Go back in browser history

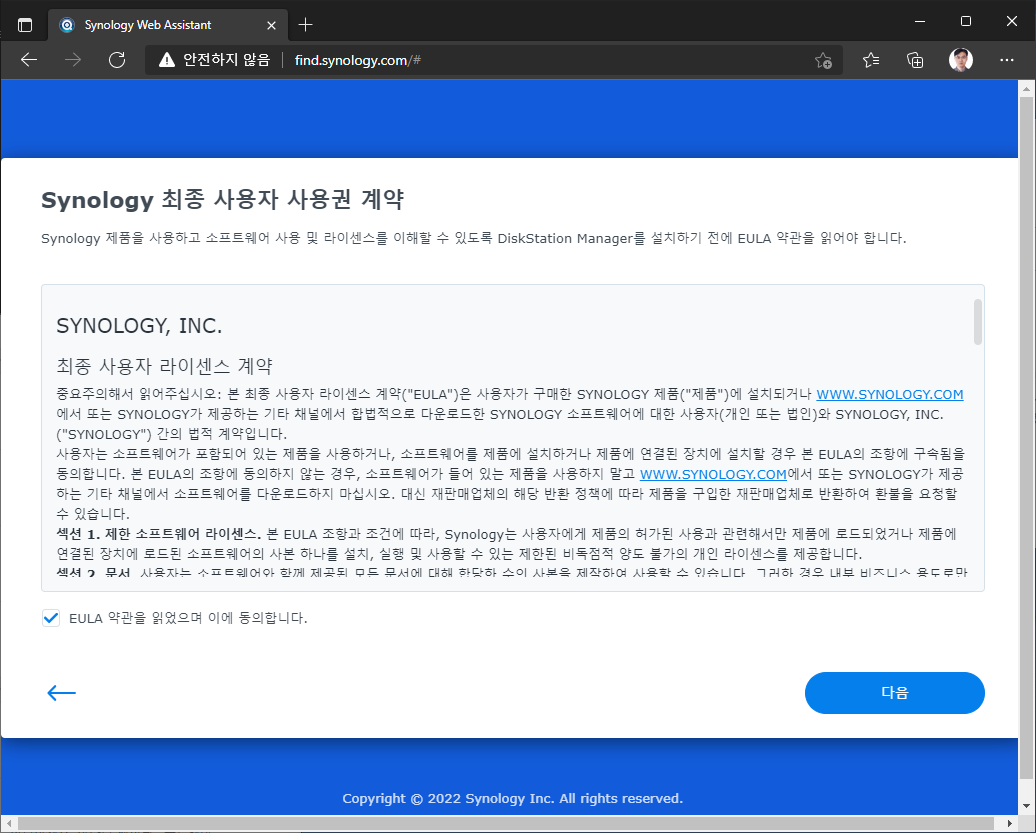click(x=29, y=60)
